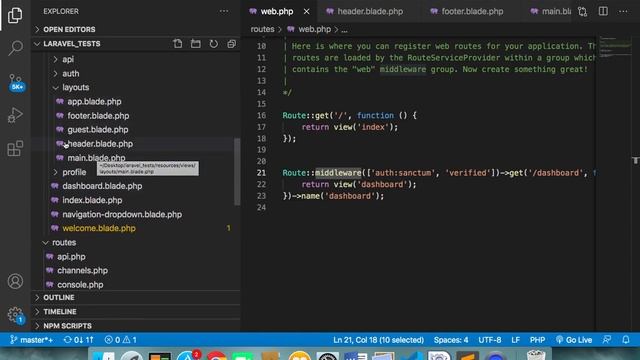
Task: Click the notifications bell in status bar
Action: coord(626,340)
